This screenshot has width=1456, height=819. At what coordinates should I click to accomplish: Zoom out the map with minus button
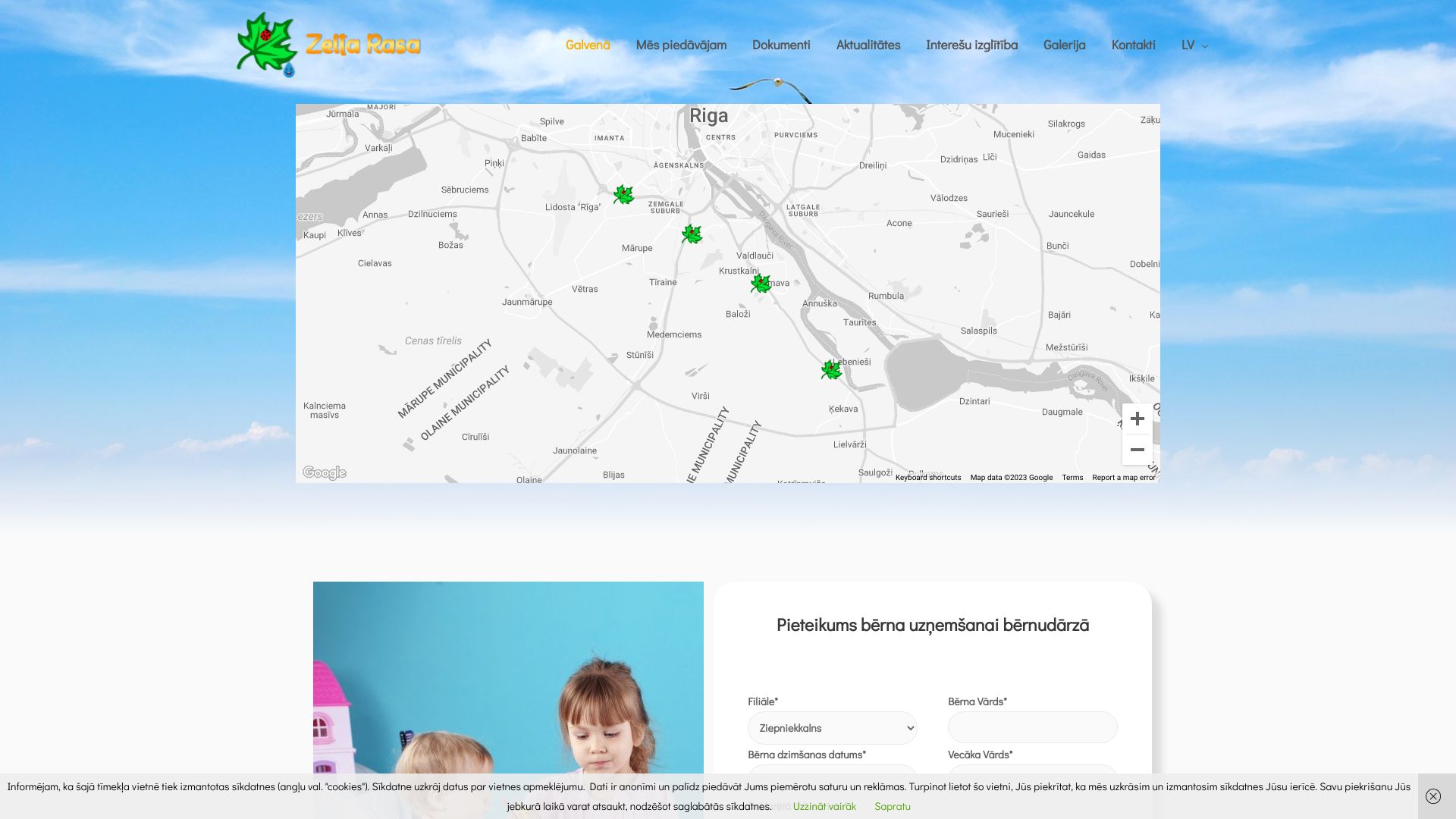(x=1137, y=450)
